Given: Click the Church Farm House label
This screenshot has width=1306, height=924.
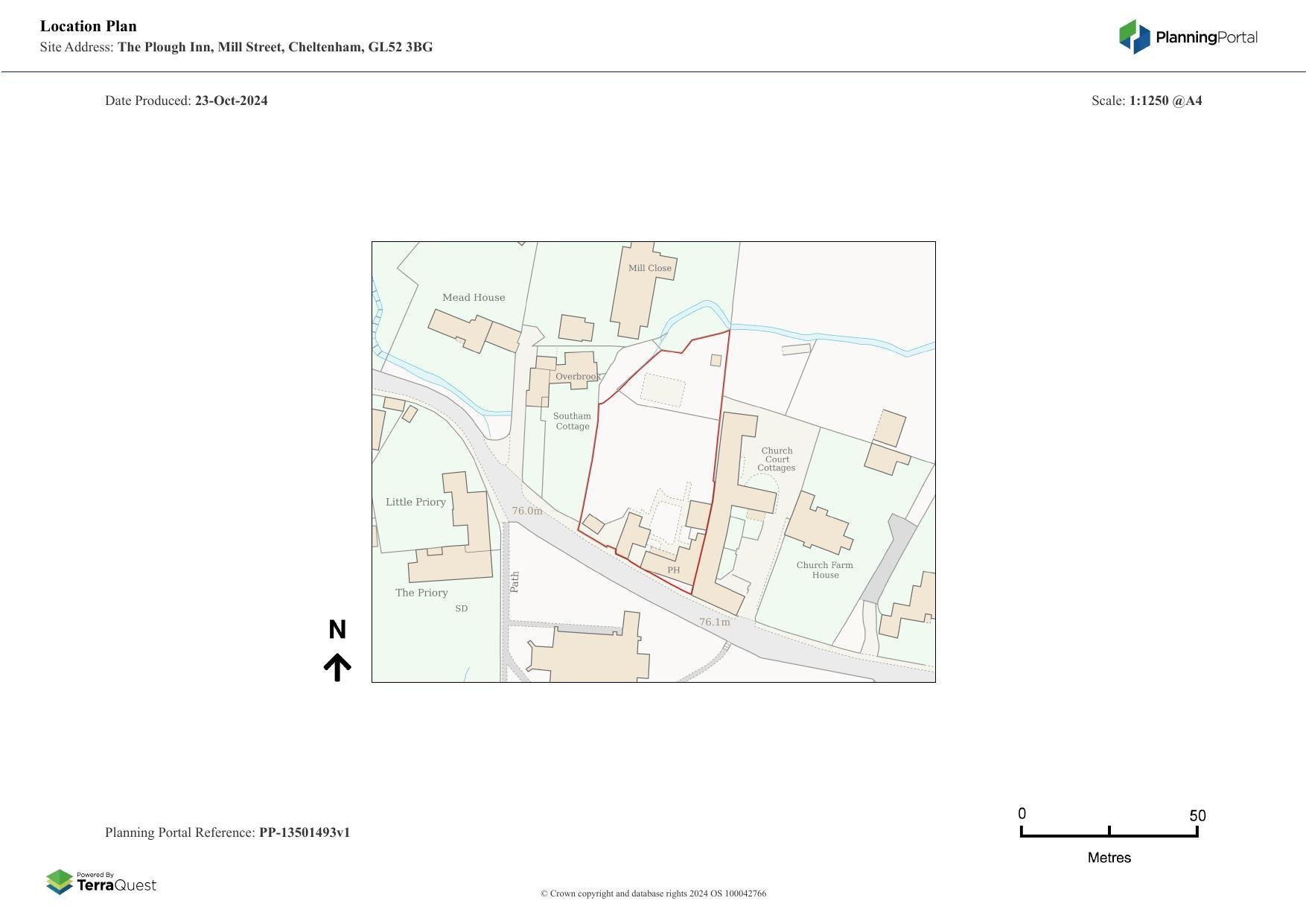Looking at the screenshot, I should tap(824, 570).
